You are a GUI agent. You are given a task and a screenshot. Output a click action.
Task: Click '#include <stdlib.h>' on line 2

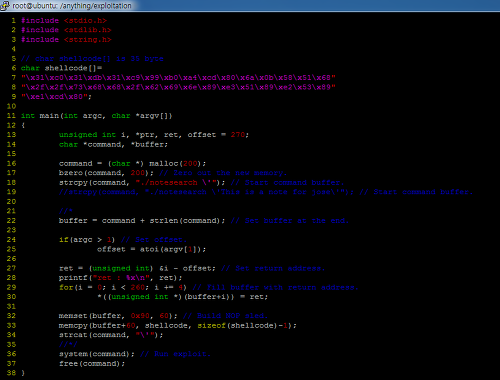66,30
